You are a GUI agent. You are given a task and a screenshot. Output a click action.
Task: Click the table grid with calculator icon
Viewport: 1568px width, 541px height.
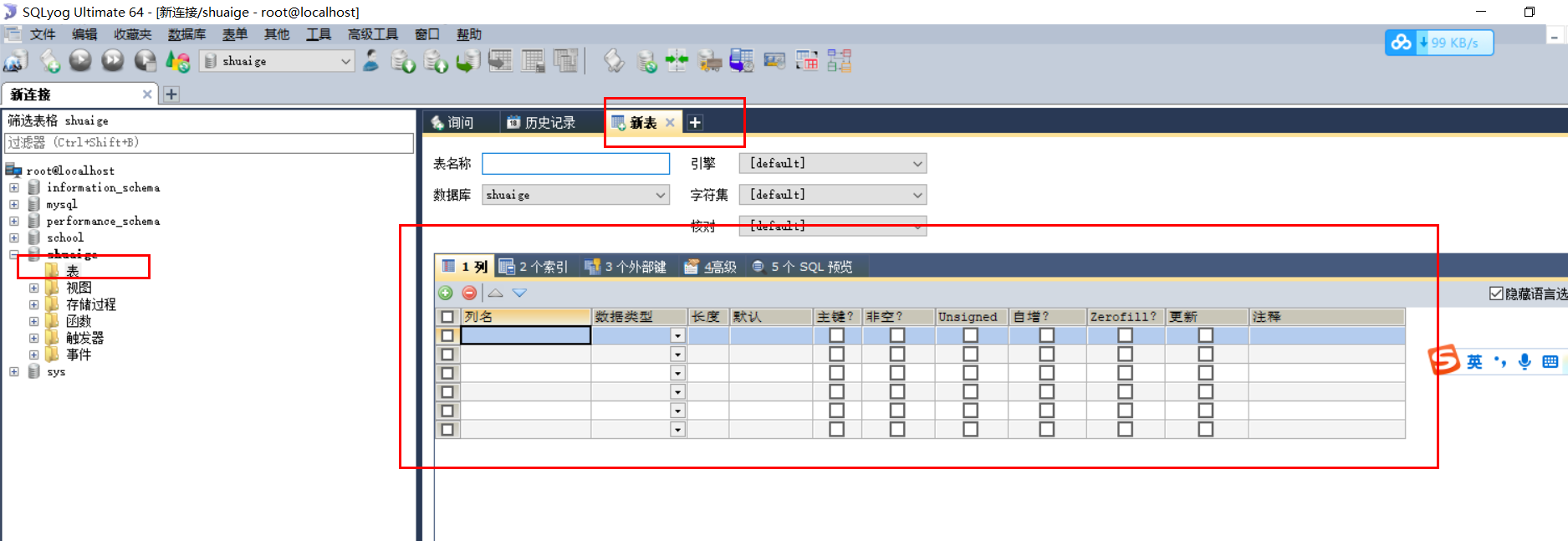(533, 60)
